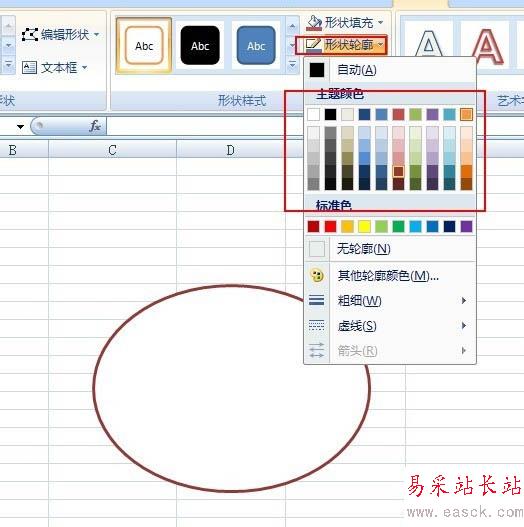Screen dimensions: 524x527
Task: Open the Dashes (虚线) menu item
Action: pos(390,326)
